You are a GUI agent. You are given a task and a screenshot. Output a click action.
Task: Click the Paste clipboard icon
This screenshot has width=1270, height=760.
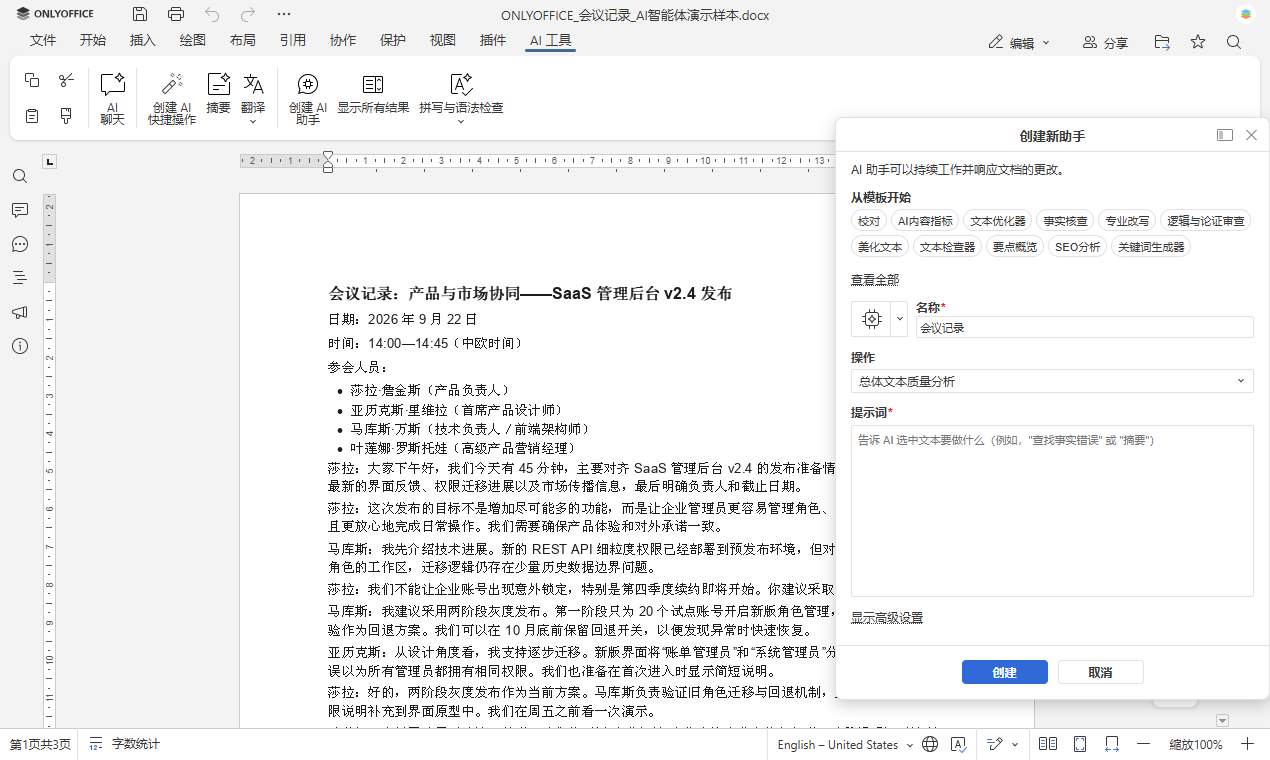click(x=32, y=116)
